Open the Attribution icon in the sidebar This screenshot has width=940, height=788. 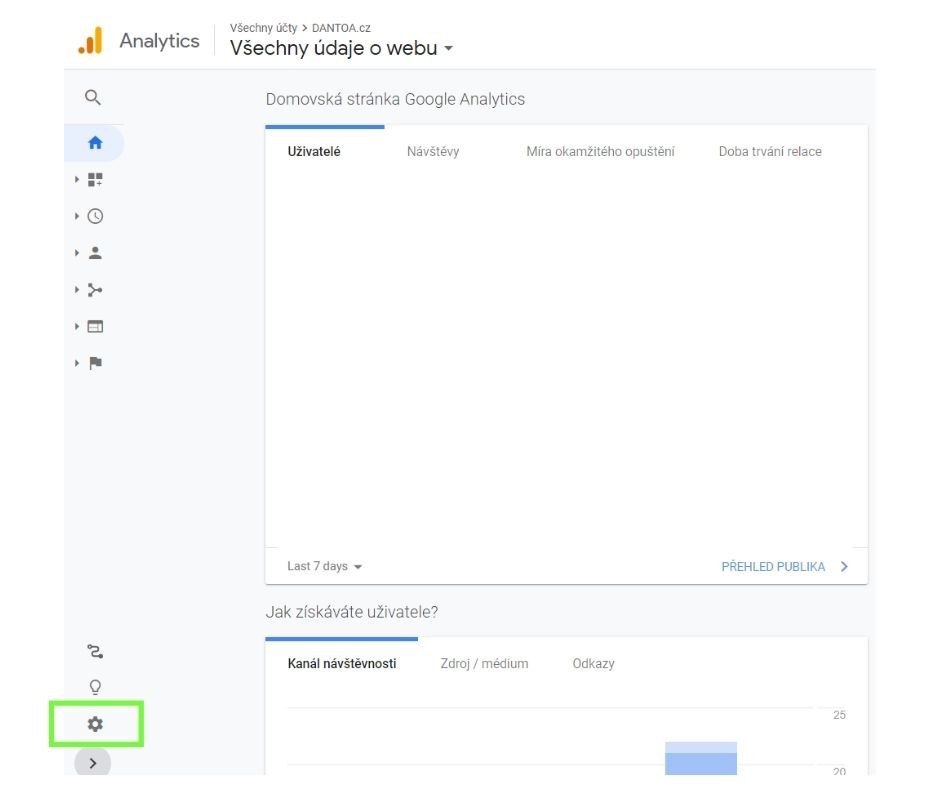tap(93, 650)
